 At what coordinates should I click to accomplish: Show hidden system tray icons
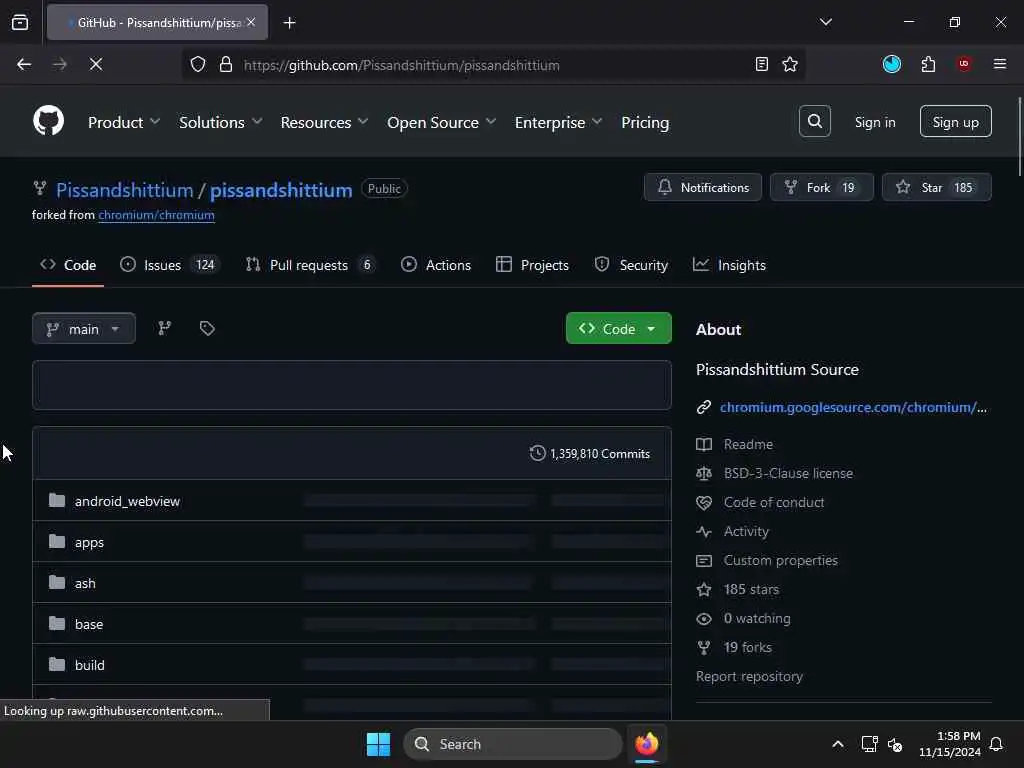pyautogui.click(x=838, y=744)
